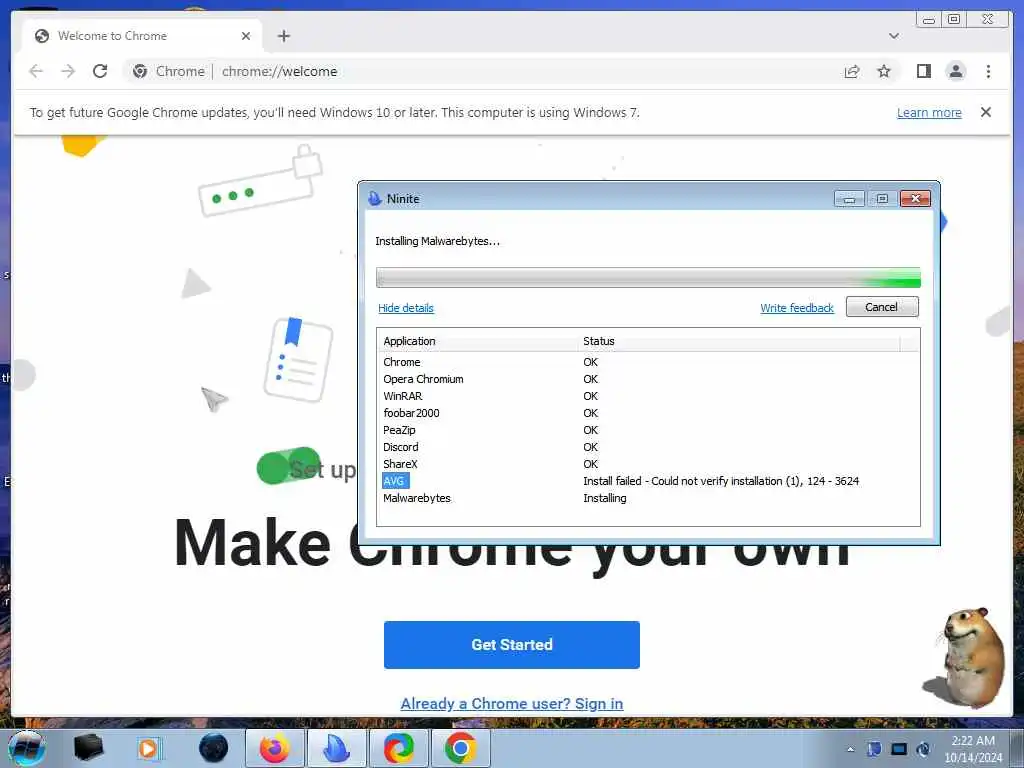Show hidden system tray icons
Screen dimensions: 1024x768
pyautogui.click(x=850, y=749)
